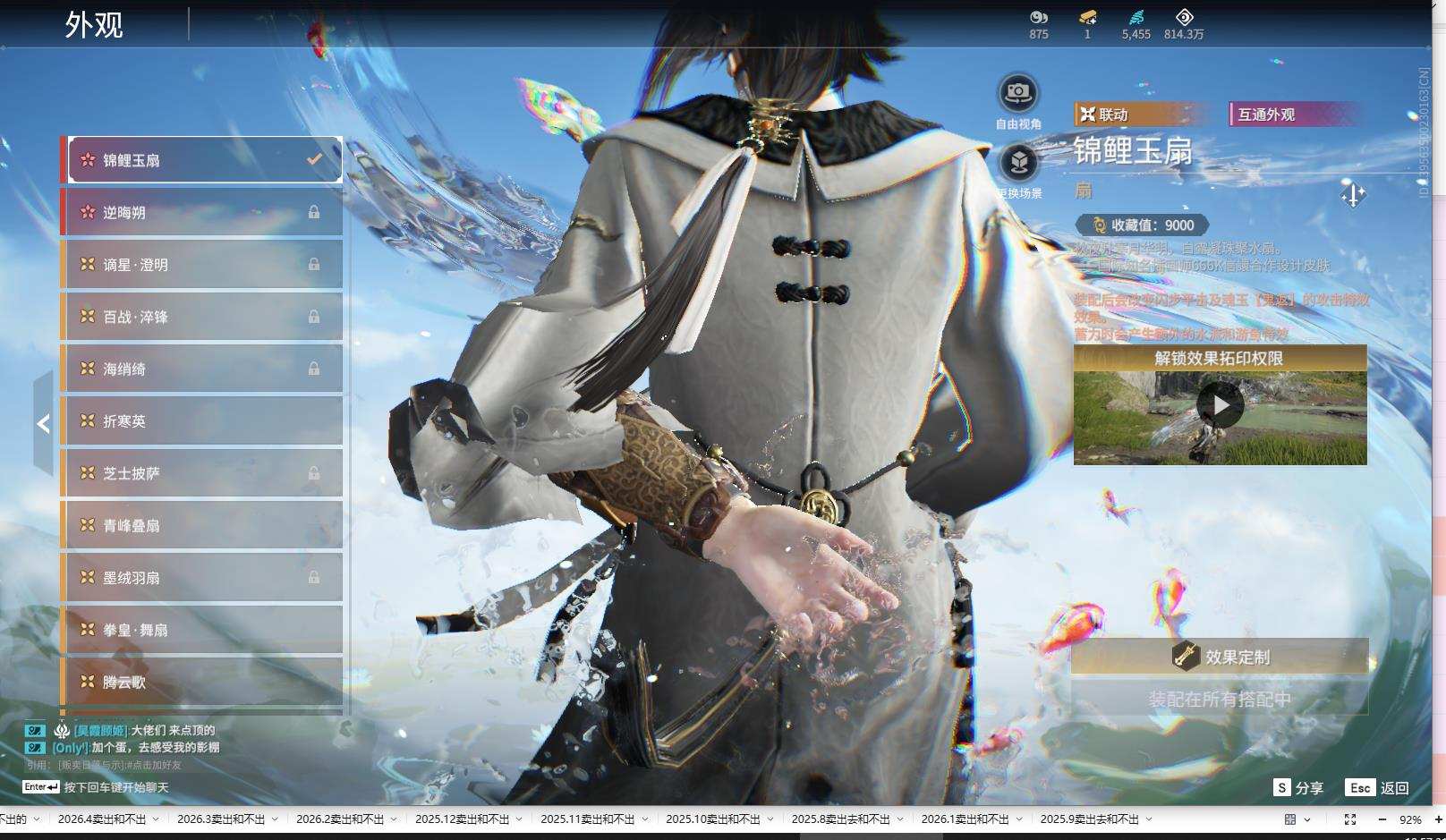The image size is (1446, 840).
Task: Zoom in with the plus icon
Action: pyautogui.click(x=1438, y=819)
